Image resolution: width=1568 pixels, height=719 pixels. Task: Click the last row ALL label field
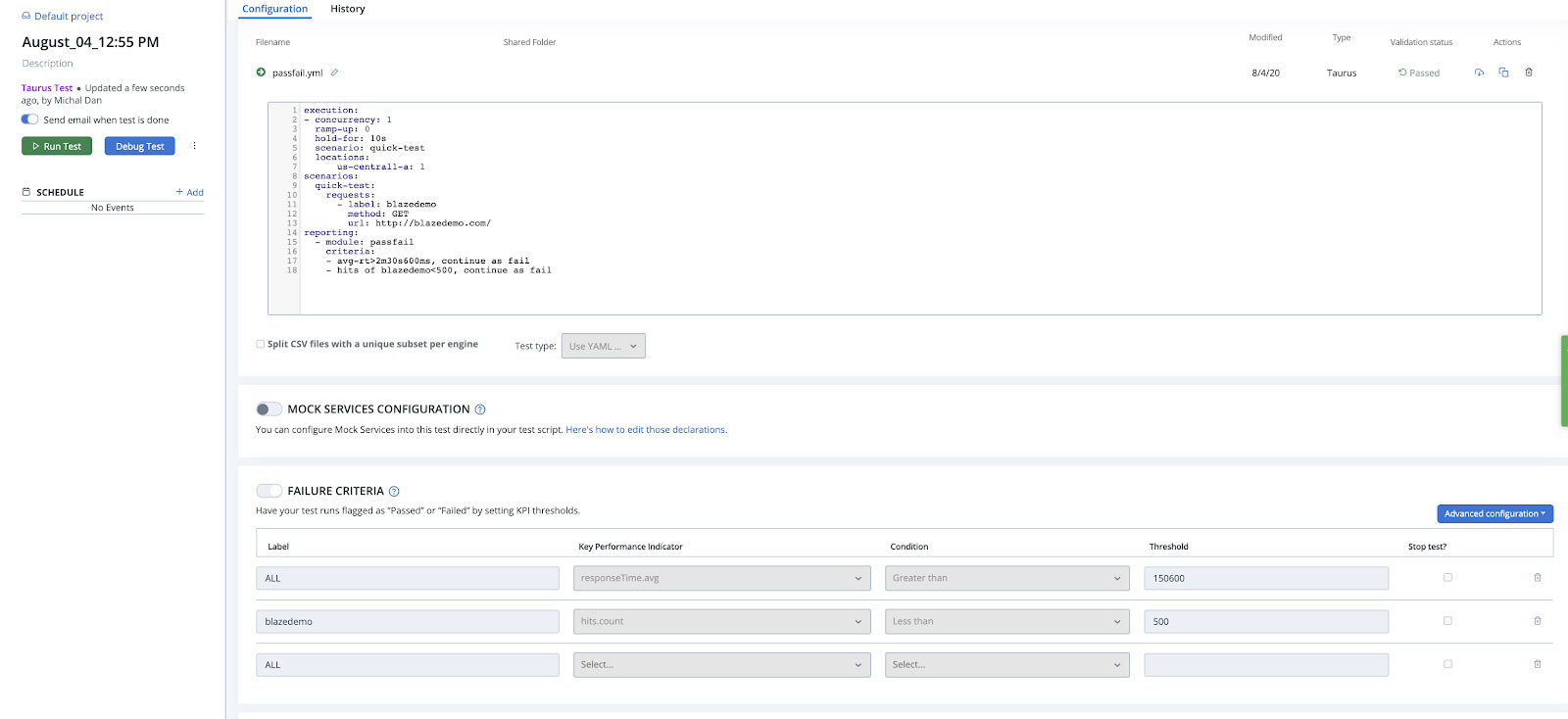coord(408,664)
